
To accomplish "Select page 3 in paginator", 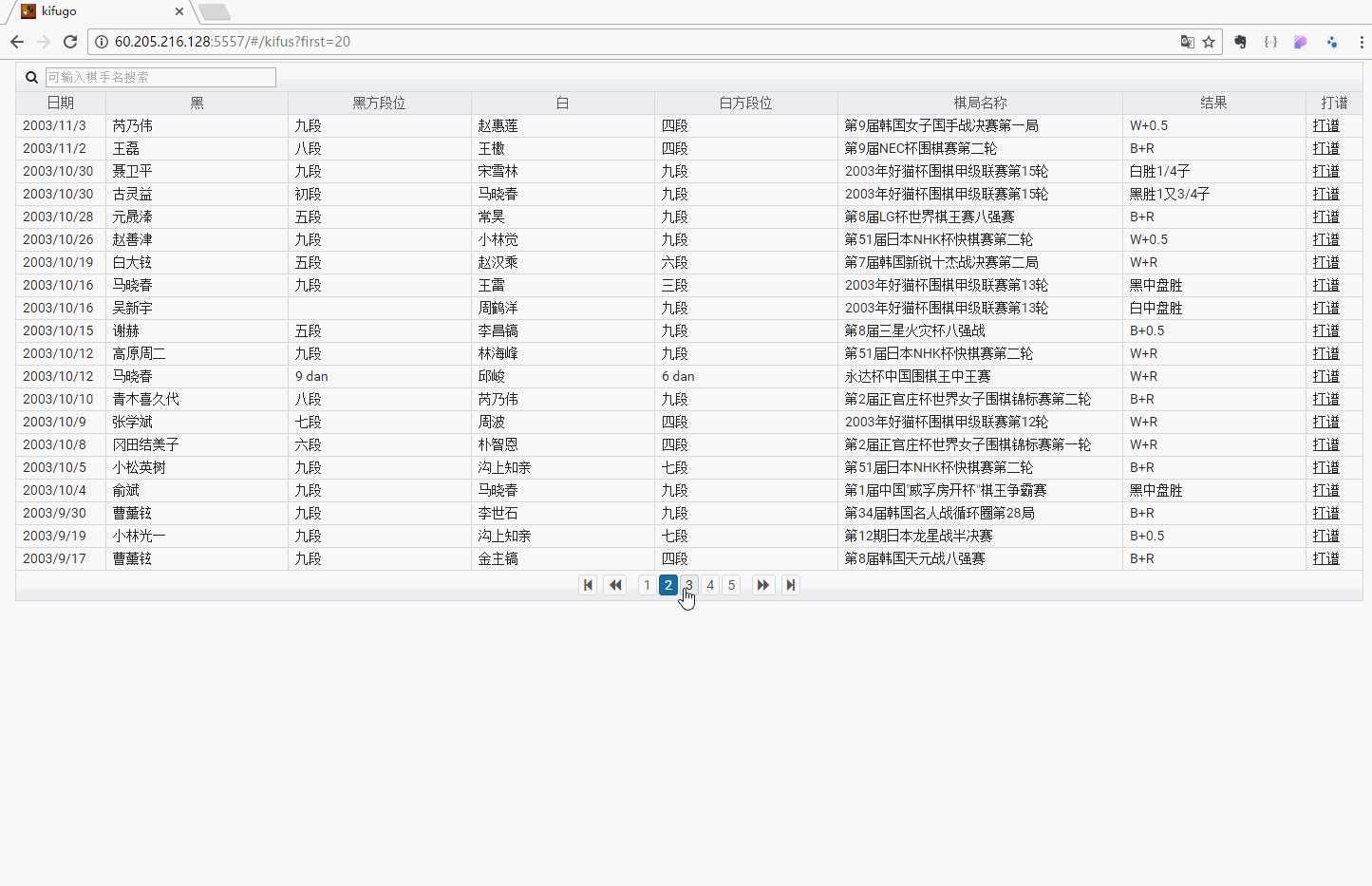I will click(689, 585).
